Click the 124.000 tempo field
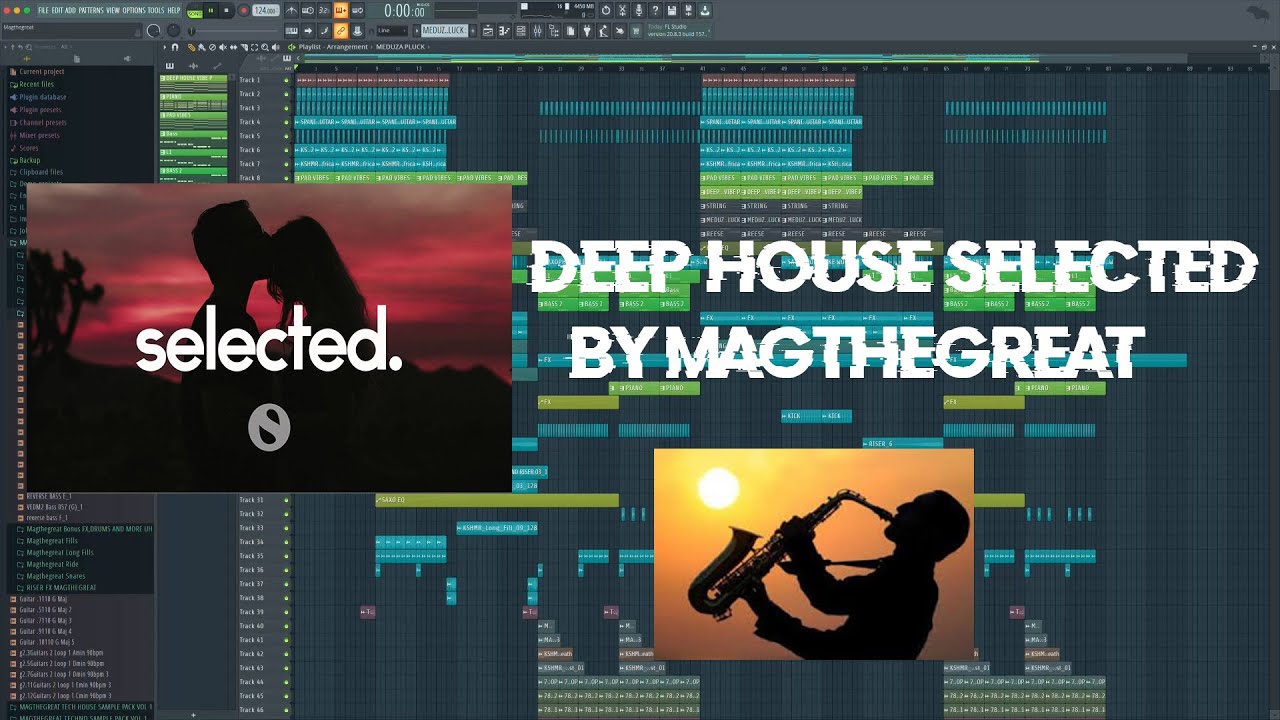Image resolution: width=1280 pixels, height=720 pixels. (265, 10)
